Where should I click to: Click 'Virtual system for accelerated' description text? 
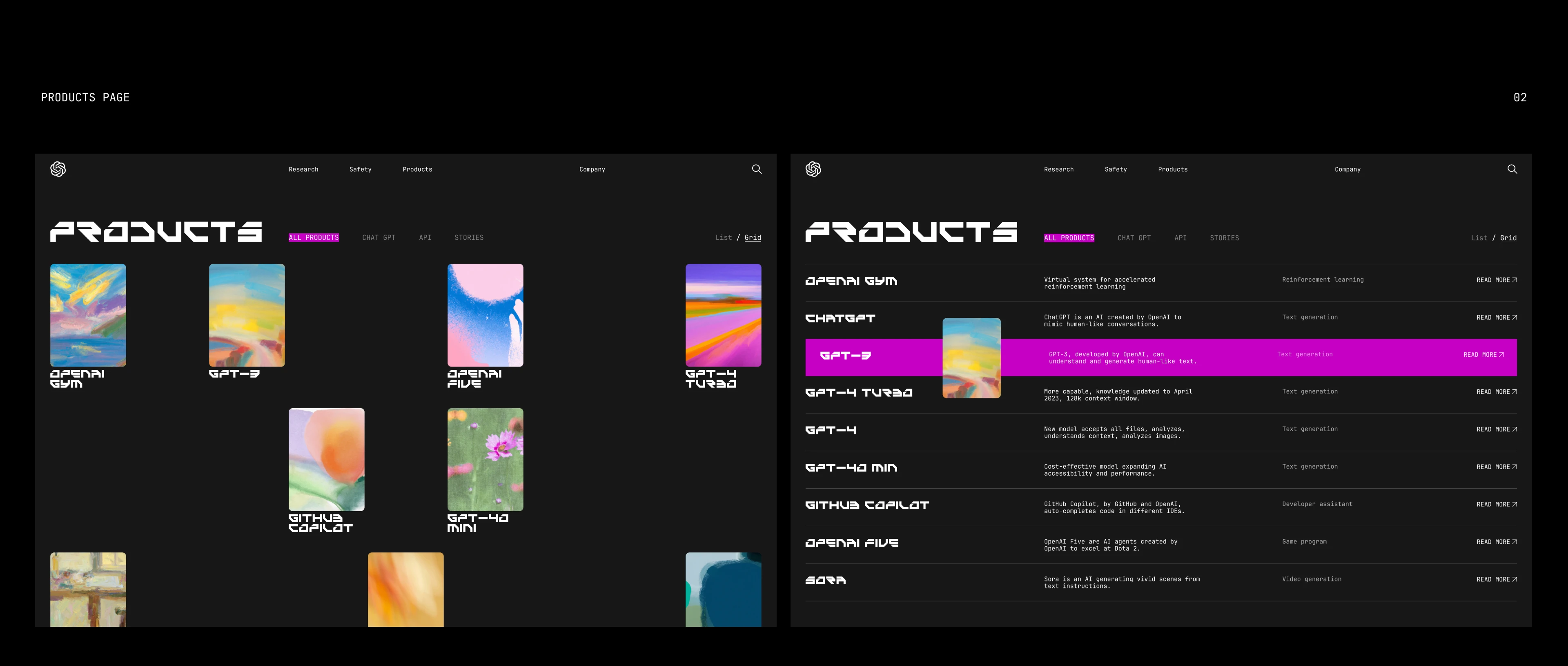click(x=1099, y=283)
